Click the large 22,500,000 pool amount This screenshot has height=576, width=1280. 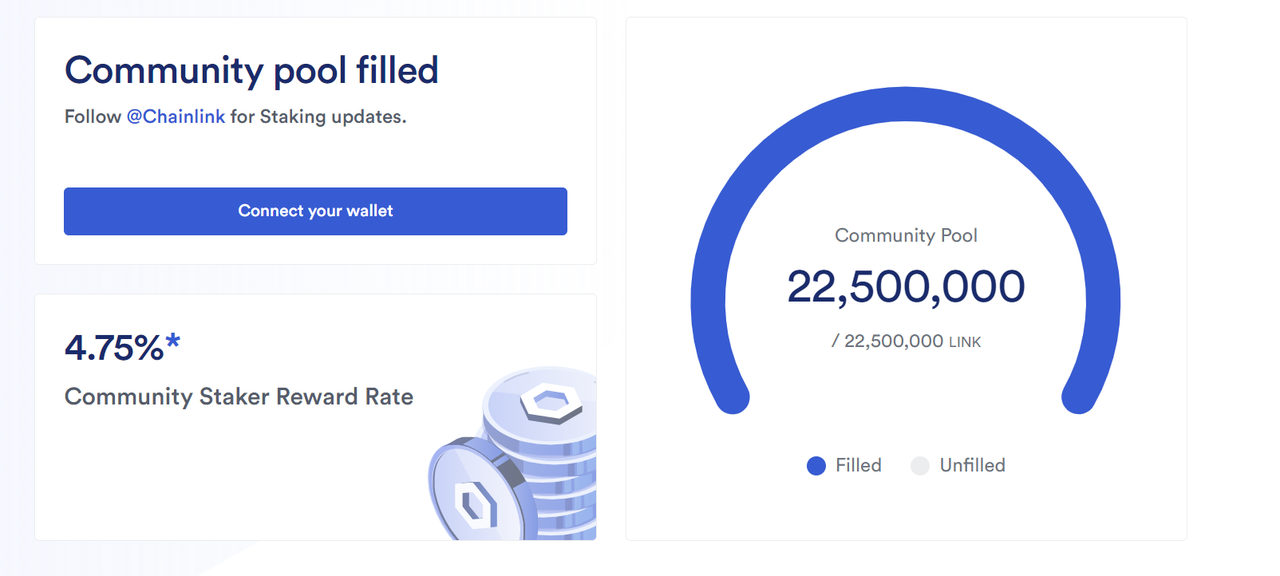pyautogui.click(x=905, y=287)
